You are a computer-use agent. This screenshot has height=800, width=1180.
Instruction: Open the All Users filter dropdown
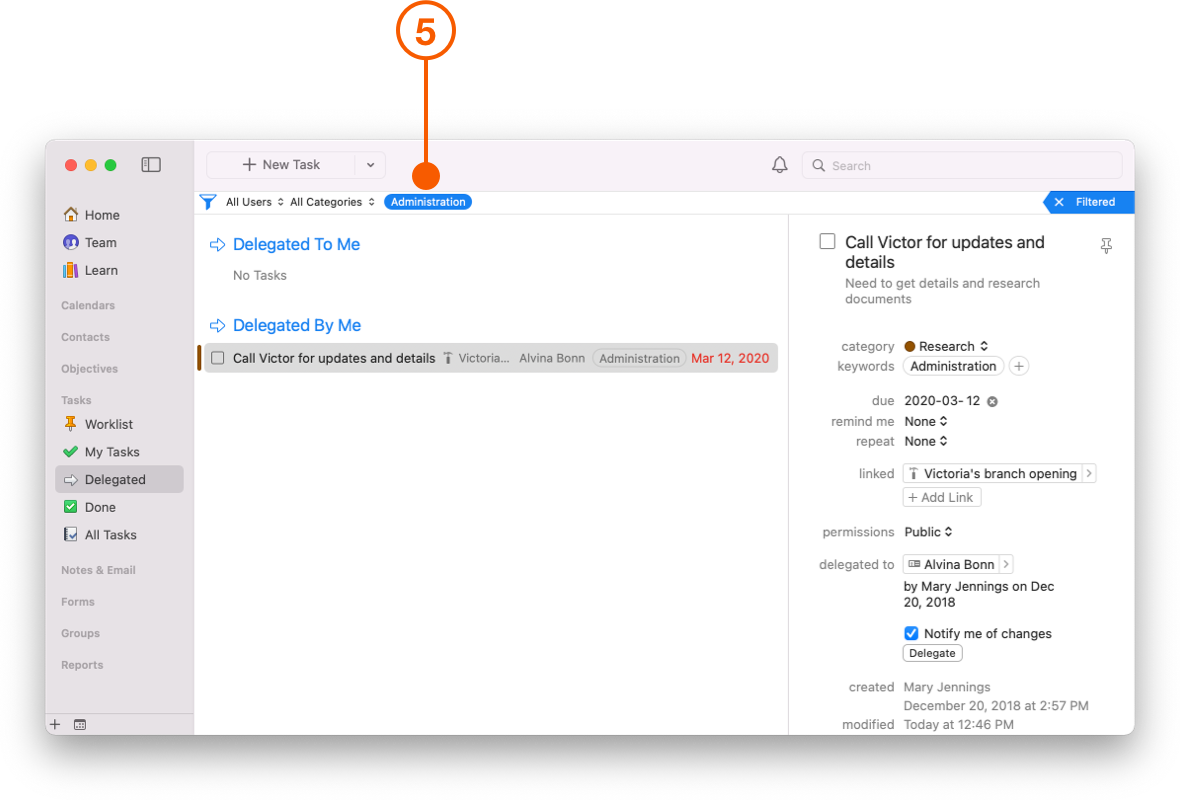(x=255, y=202)
